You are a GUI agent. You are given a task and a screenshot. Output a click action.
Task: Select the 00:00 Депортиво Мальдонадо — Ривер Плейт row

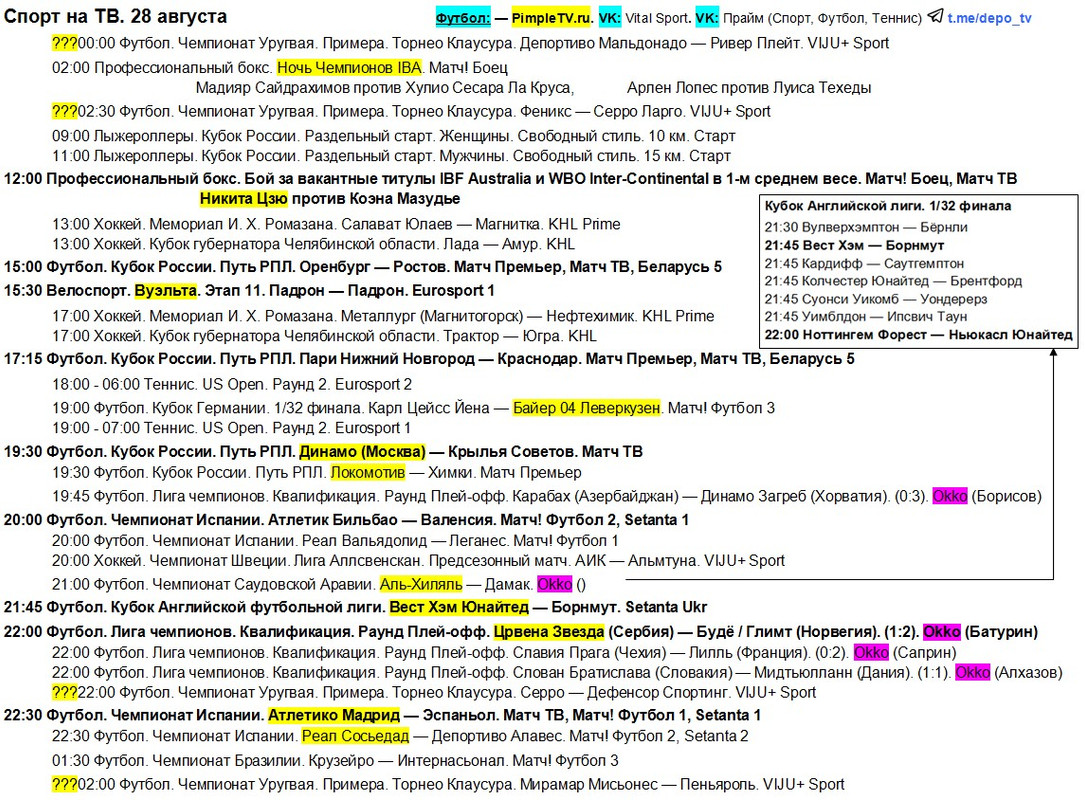(471, 43)
